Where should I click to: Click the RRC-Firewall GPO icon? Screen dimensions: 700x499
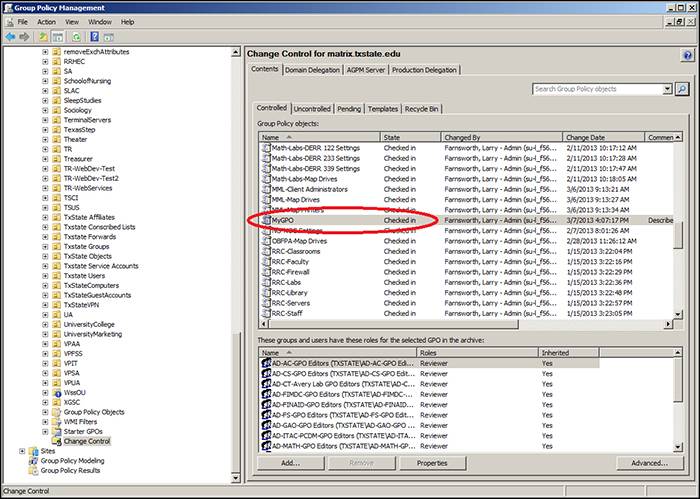click(266, 272)
